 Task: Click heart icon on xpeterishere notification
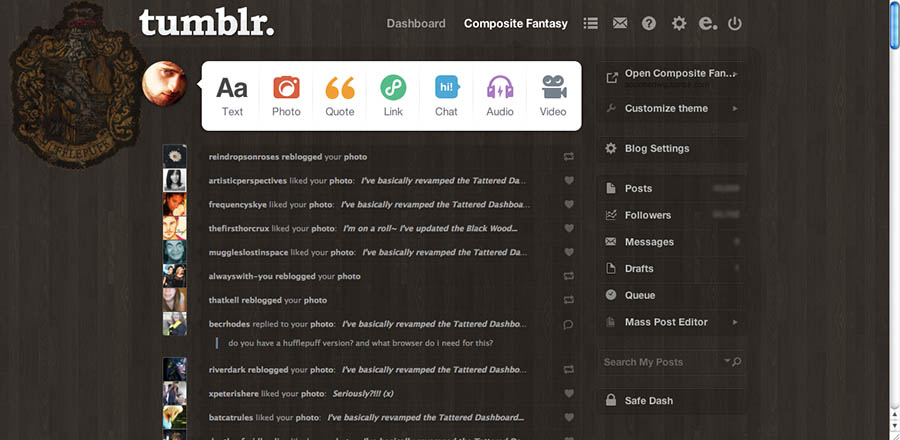pyautogui.click(x=569, y=394)
